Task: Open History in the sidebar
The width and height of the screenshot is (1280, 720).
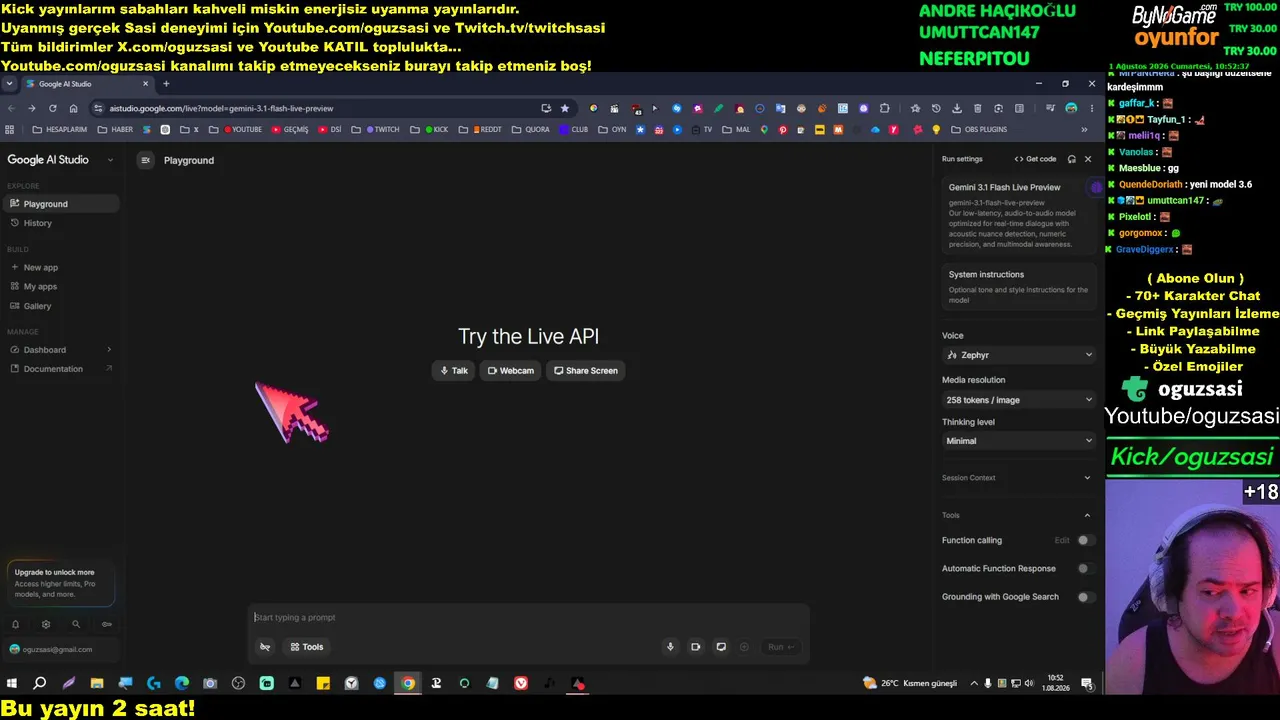Action: (x=60, y=223)
